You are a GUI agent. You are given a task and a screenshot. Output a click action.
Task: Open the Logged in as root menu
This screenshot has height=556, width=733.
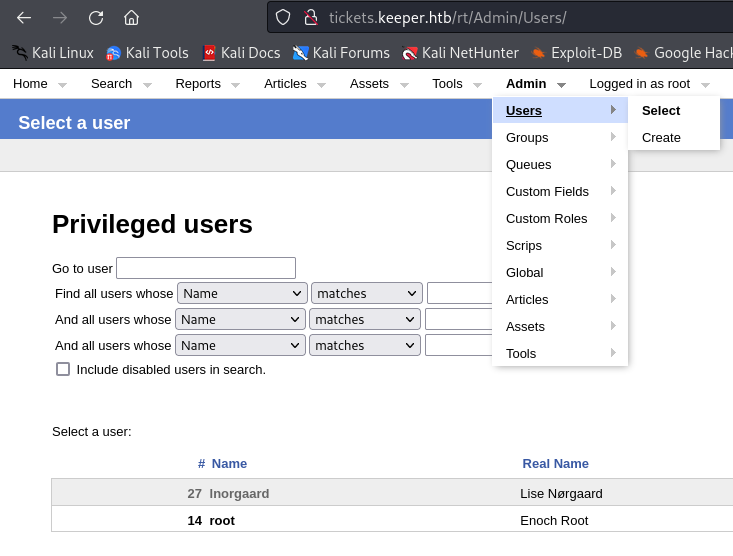[640, 84]
